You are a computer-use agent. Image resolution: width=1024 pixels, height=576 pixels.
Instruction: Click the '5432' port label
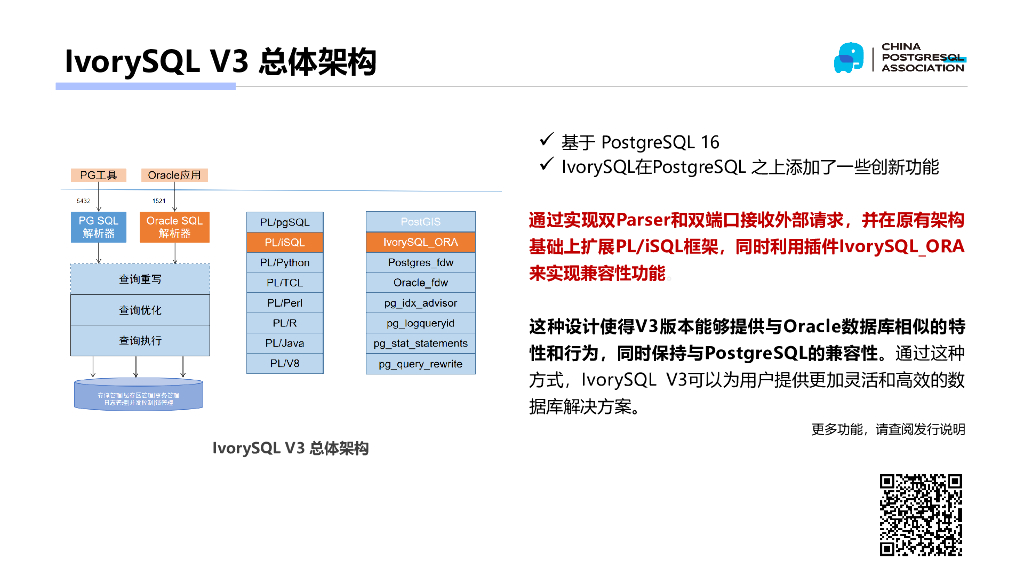(83, 200)
